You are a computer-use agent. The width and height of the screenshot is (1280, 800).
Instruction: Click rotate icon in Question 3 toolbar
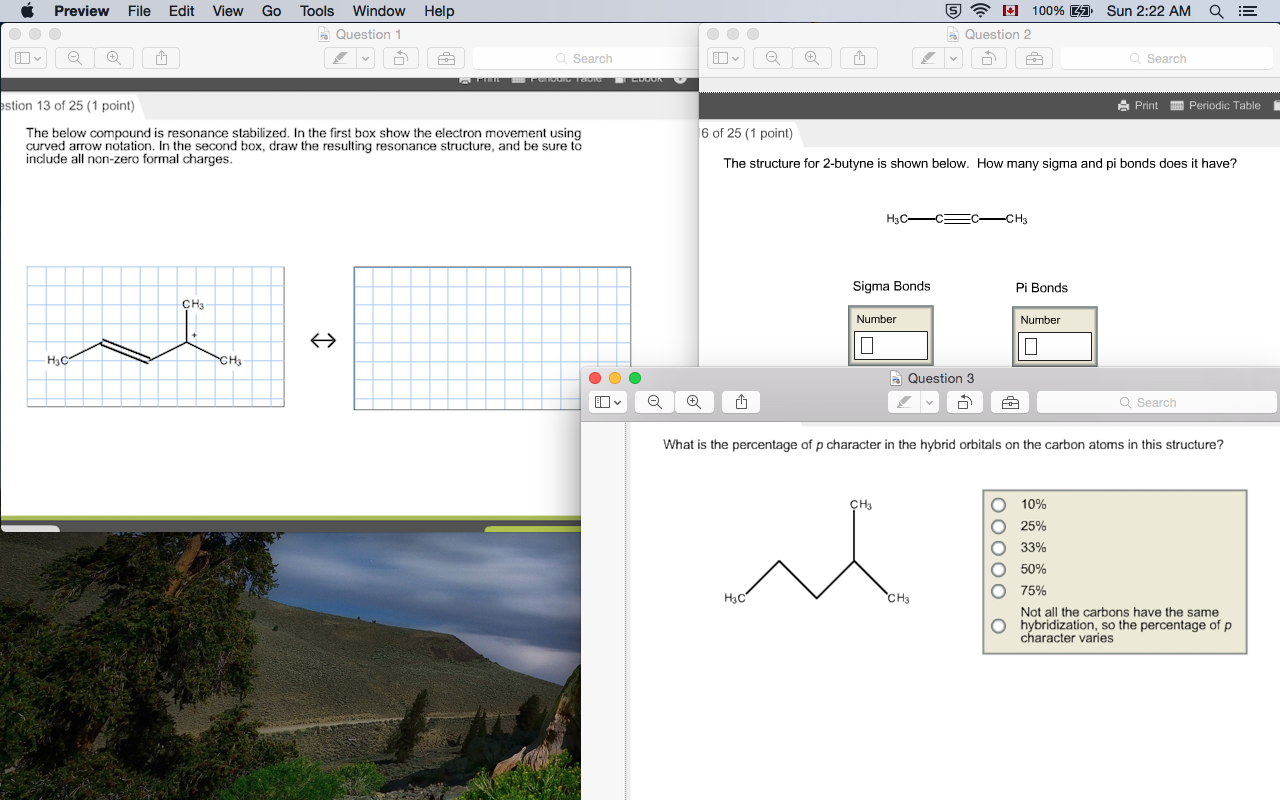pyautogui.click(x=964, y=402)
